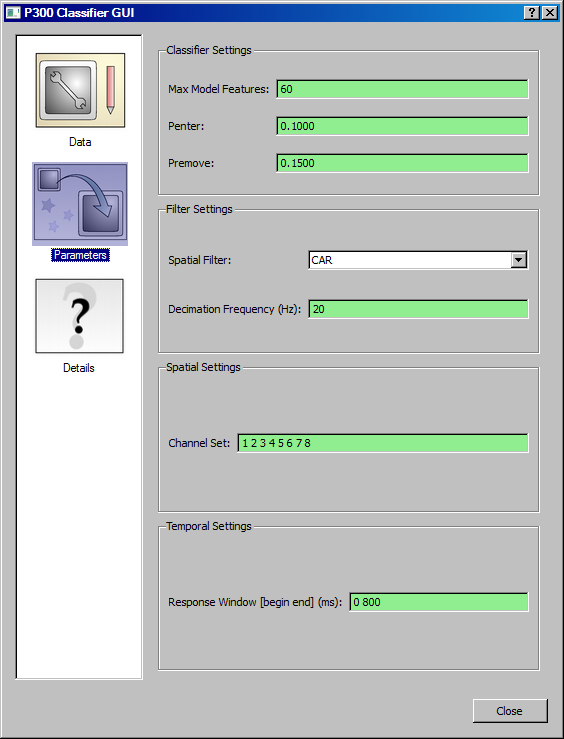Click the title bar help question button
The image size is (564, 739).
click(531, 13)
